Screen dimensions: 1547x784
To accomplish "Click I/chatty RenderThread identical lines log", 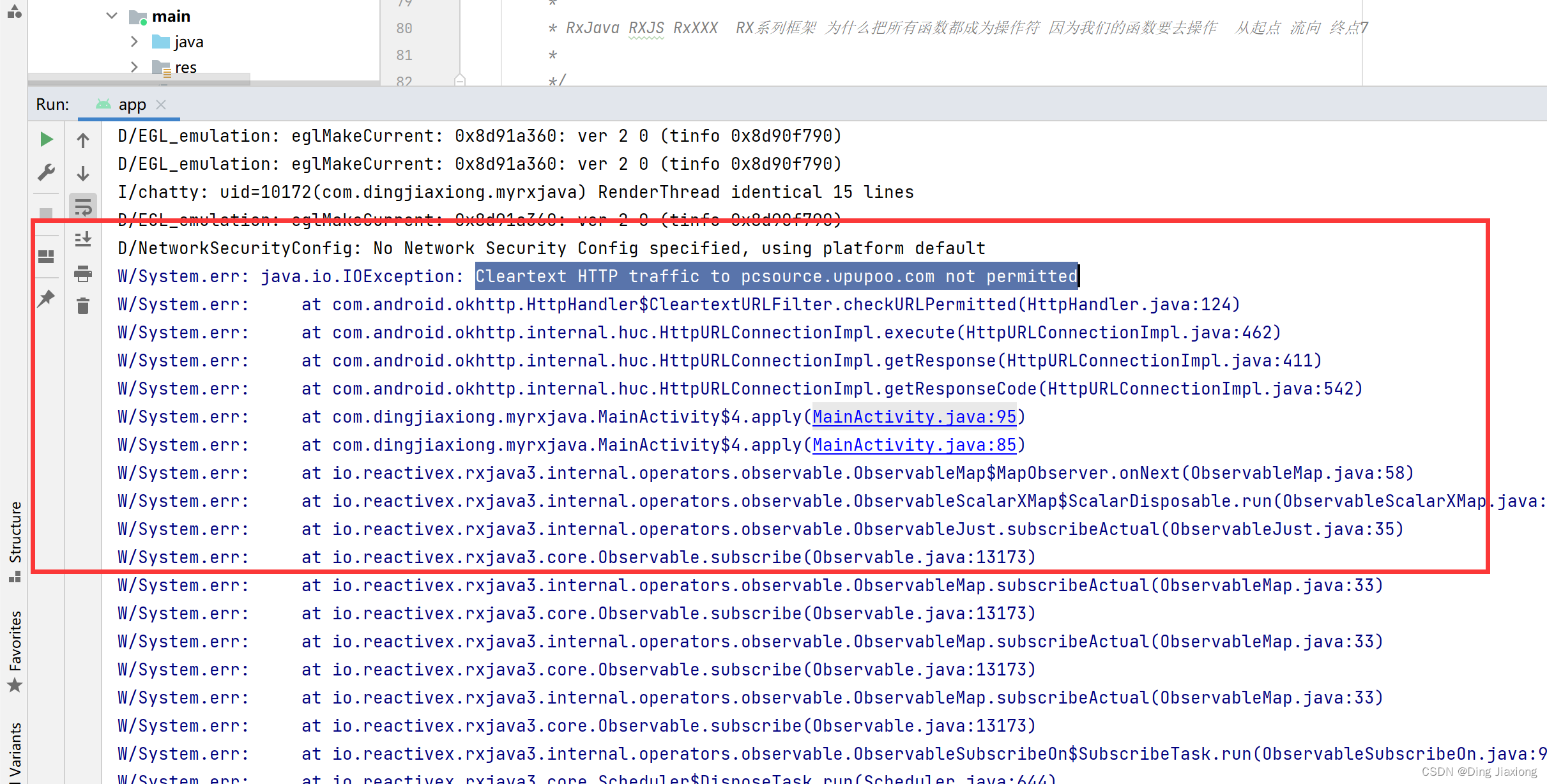I will (516, 192).
